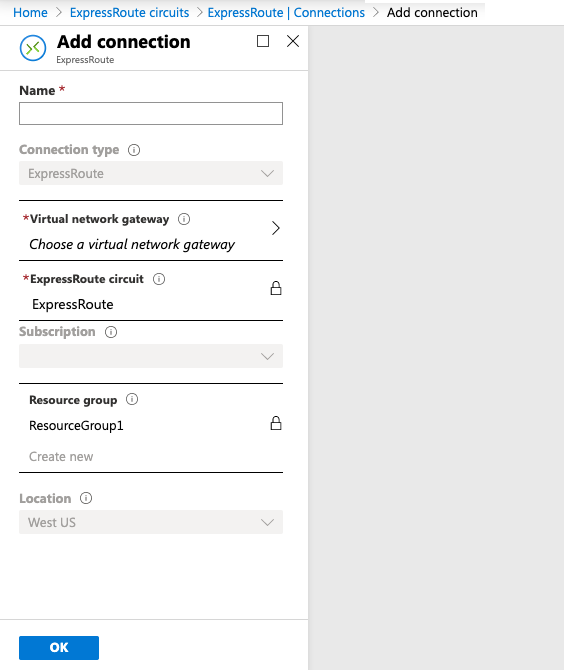Click the Virtual network gateway label
564x670 pixels.
[100, 219]
